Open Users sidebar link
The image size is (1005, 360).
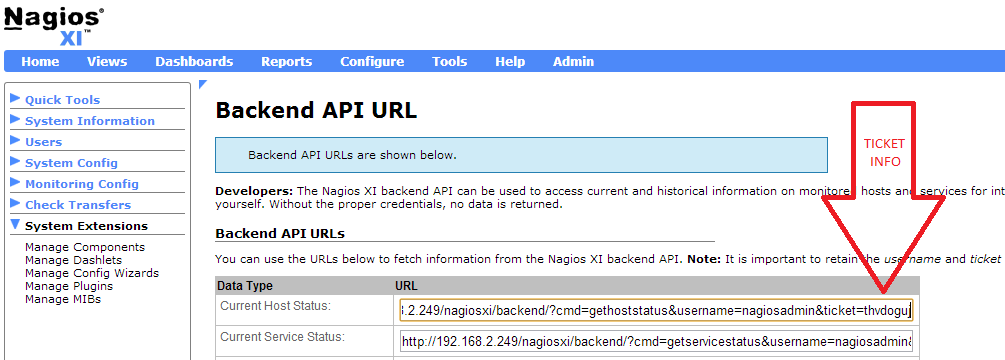click(44, 142)
